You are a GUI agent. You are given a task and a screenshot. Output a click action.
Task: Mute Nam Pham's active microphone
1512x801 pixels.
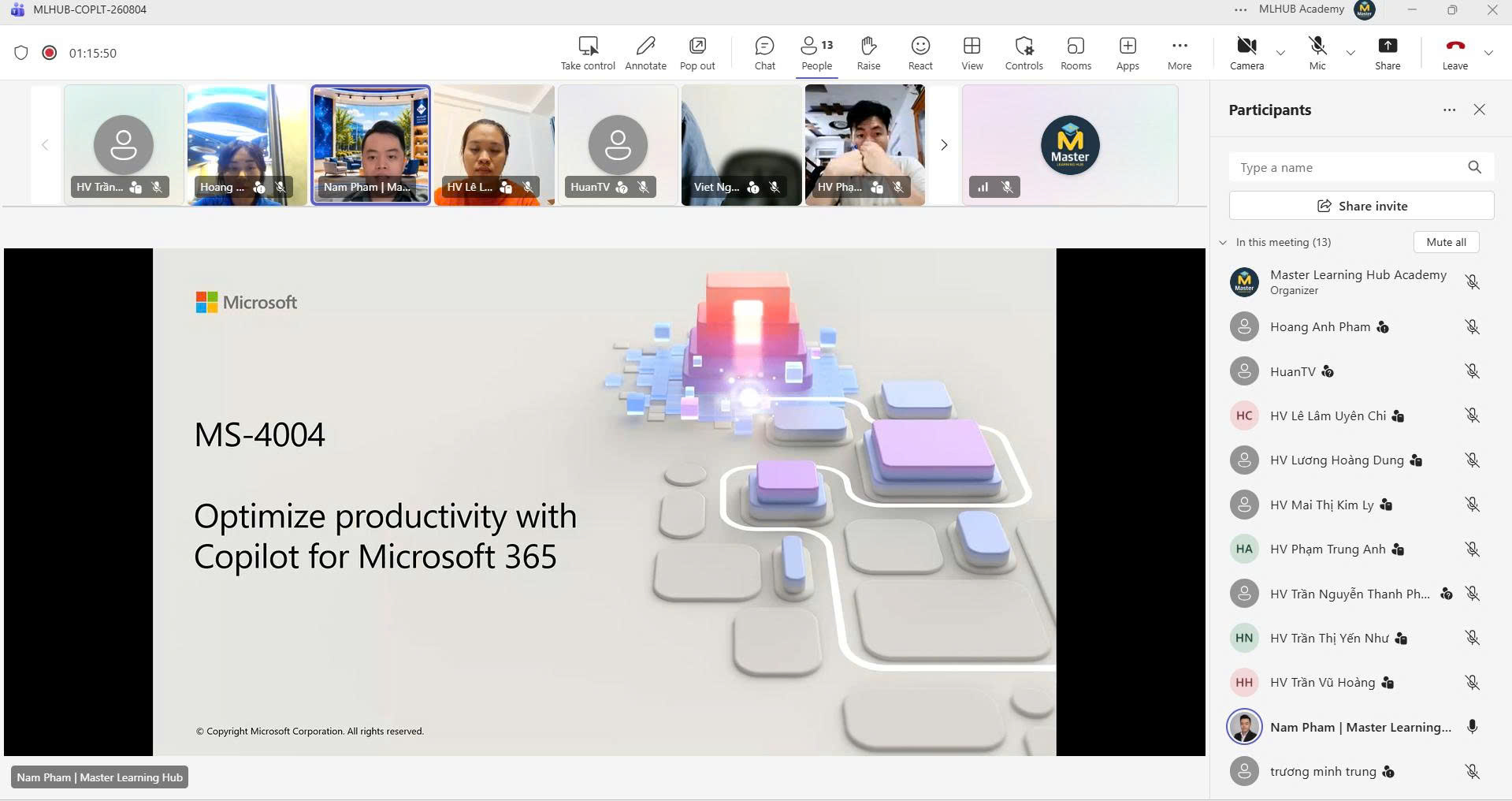click(x=1472, y=727)
